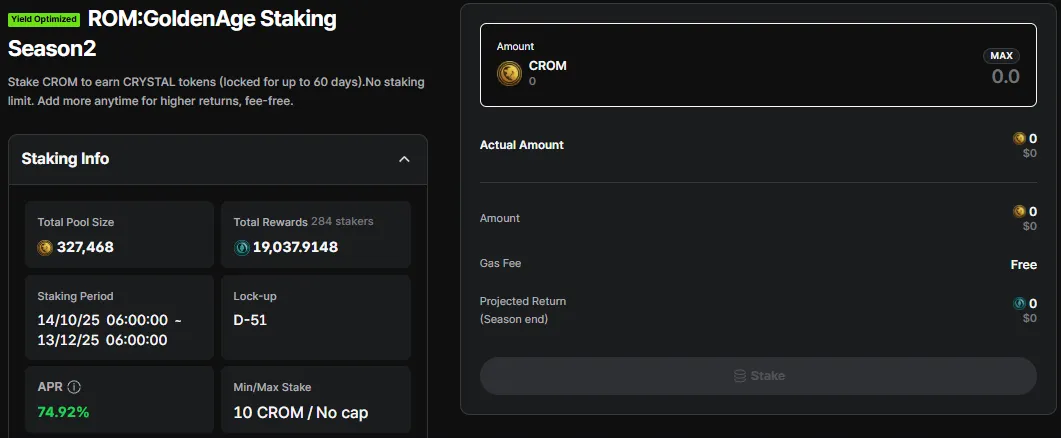Click the stack icon on the Stake button

[740, 376]
